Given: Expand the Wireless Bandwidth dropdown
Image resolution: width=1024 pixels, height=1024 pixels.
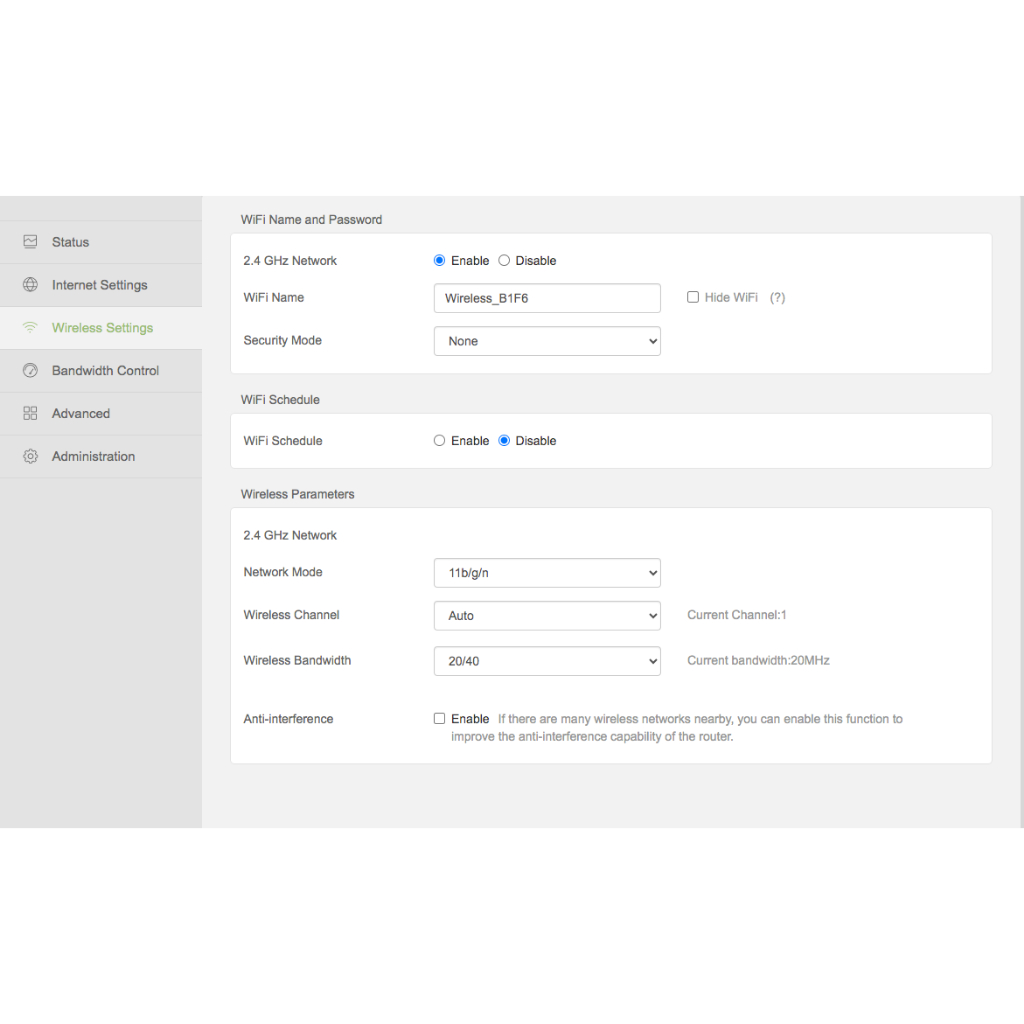Looking at the screenshot, I should click(x=547, y=661).
